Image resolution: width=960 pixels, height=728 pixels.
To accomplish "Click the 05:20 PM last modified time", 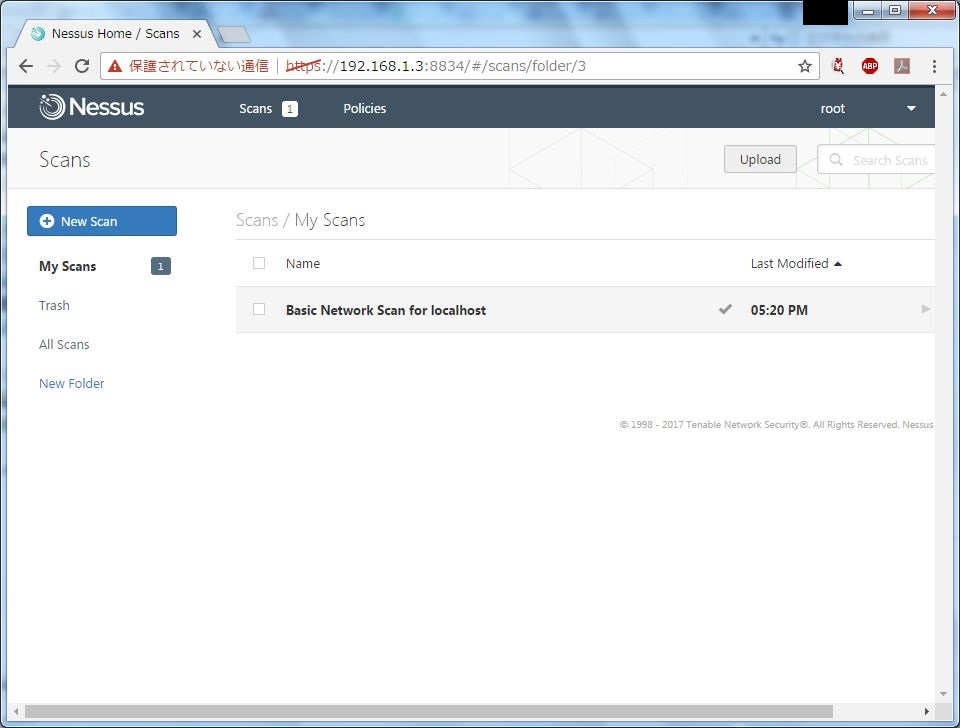I will (779, 310).
